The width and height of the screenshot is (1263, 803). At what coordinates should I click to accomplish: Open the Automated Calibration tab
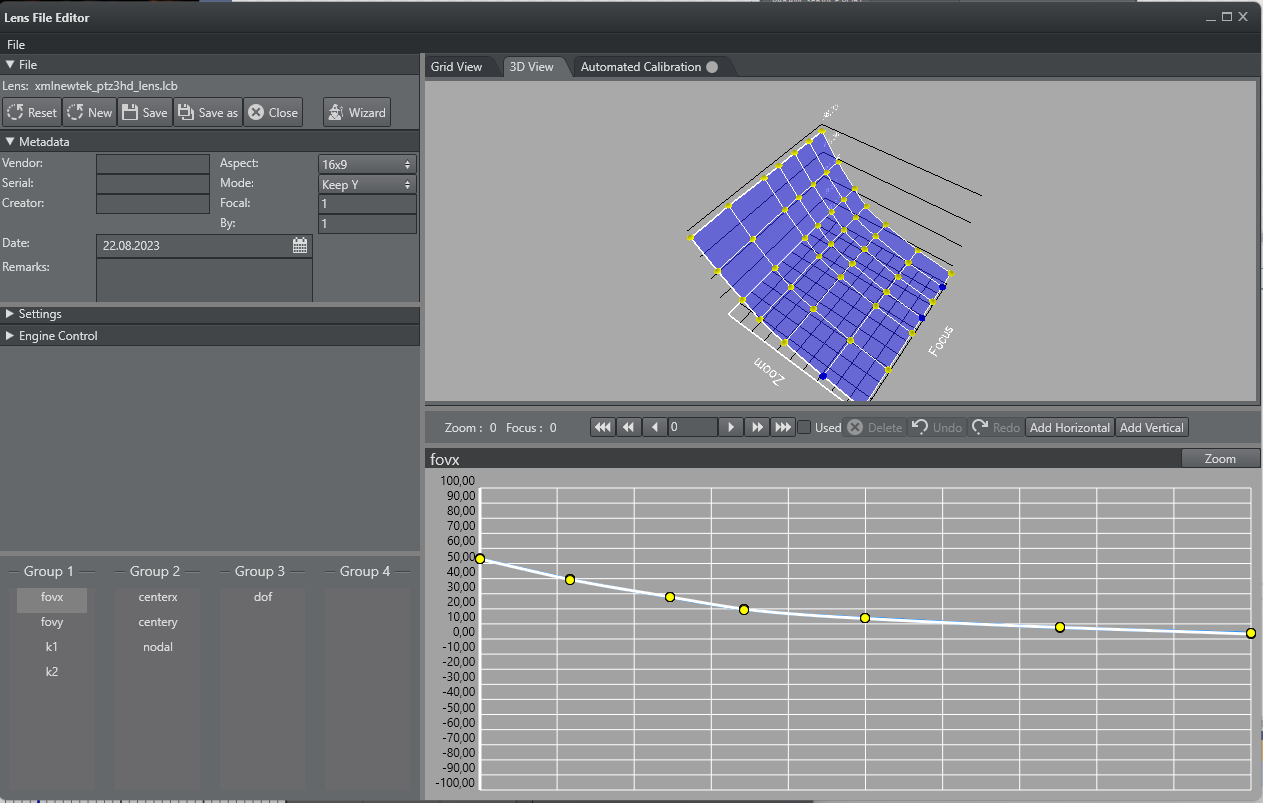pos(641,67)
